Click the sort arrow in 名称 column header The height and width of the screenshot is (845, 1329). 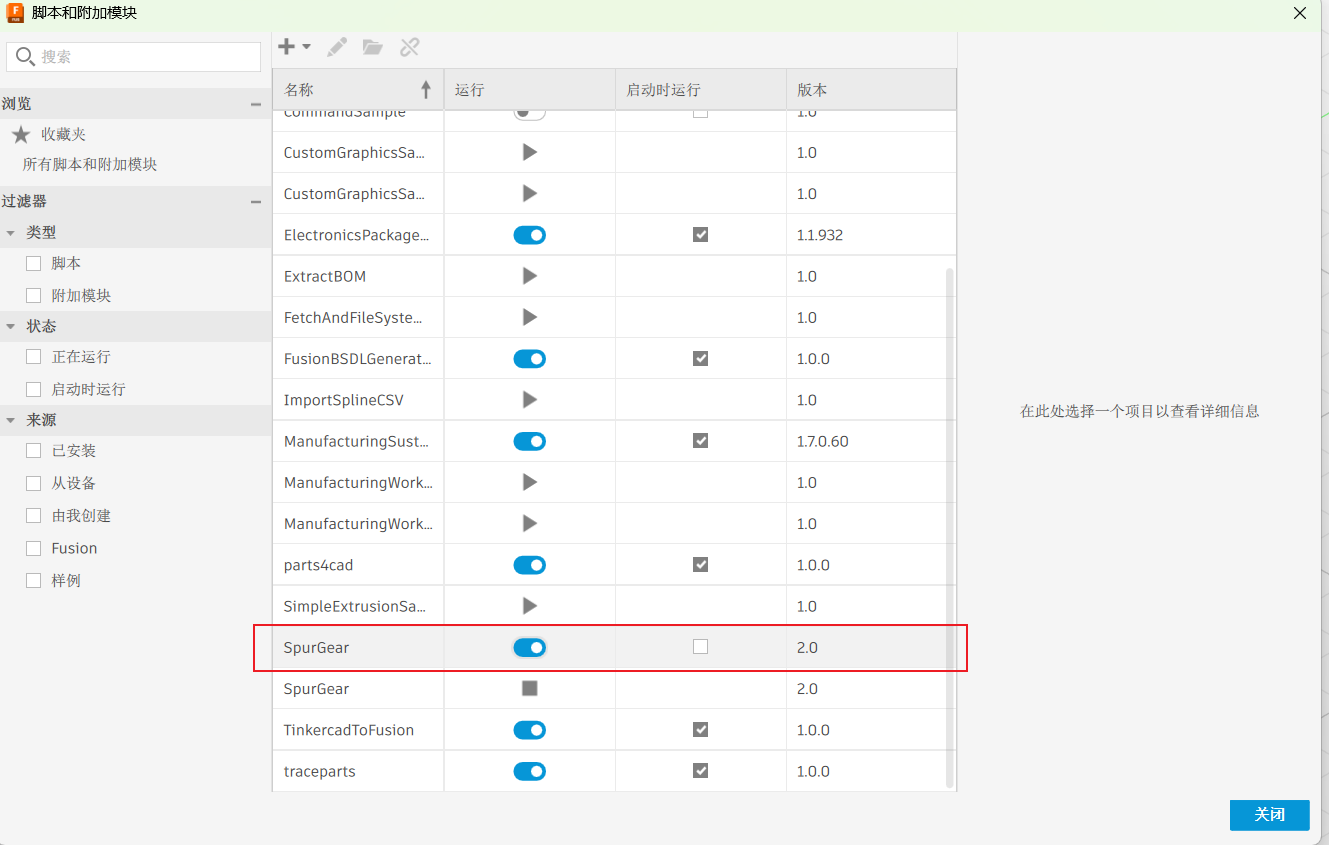tap(426, 90)
